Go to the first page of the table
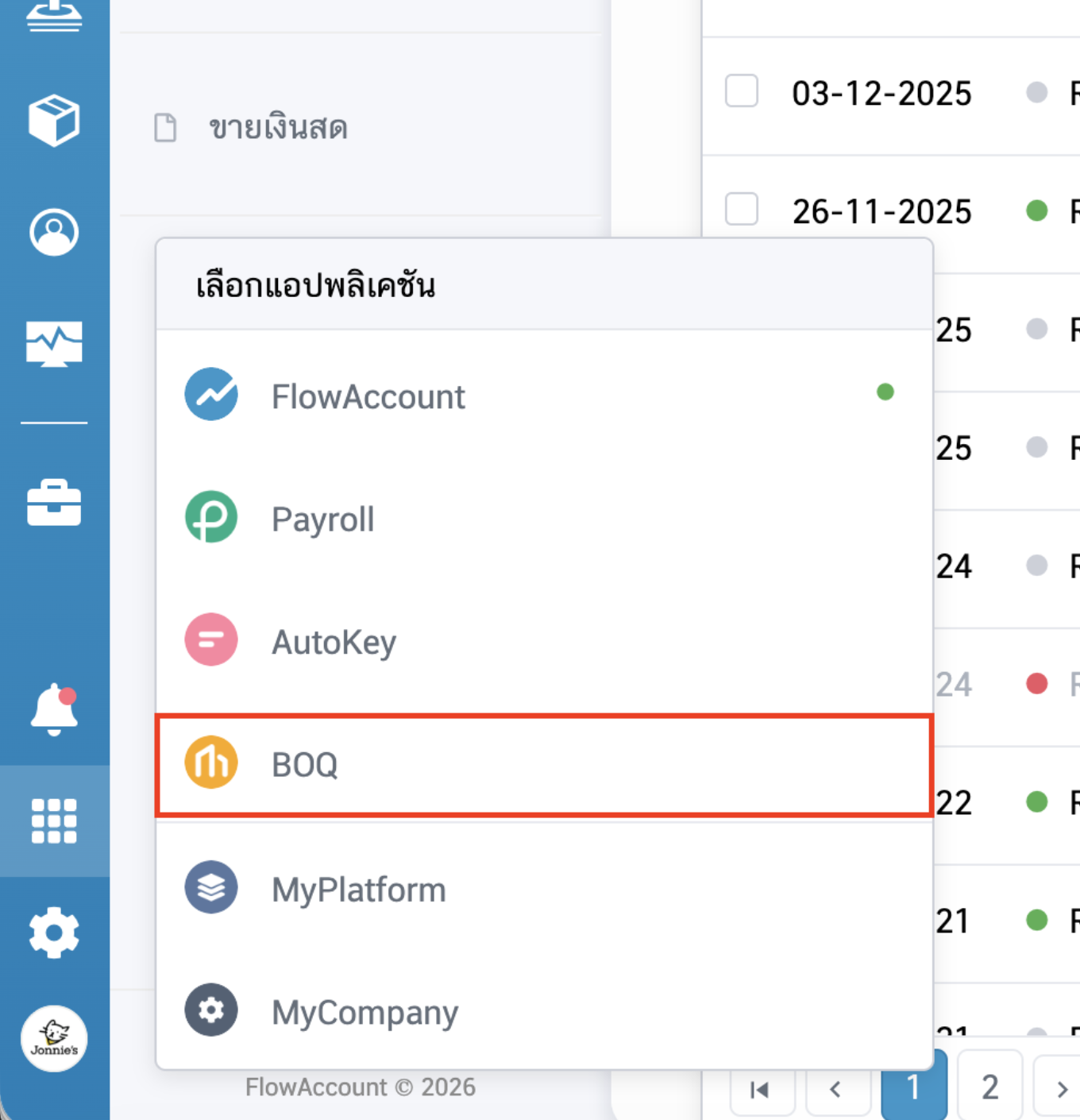The image size is (1080, 1120). point(760,1089)
